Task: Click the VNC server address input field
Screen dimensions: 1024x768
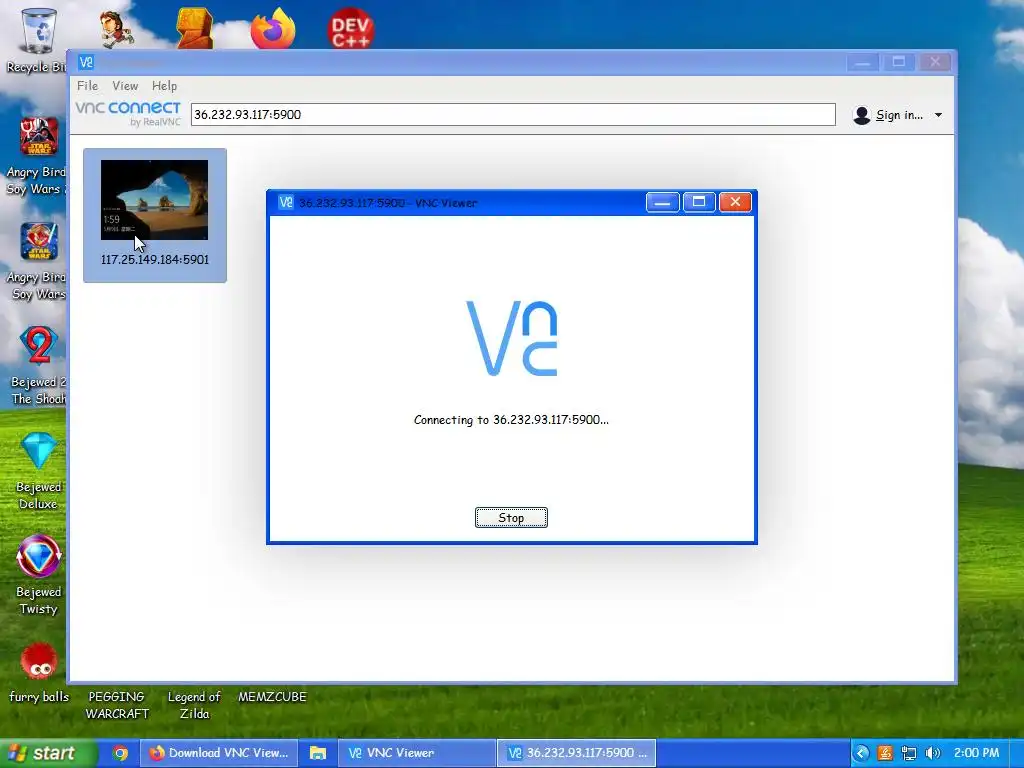Action: click(513, 114)
